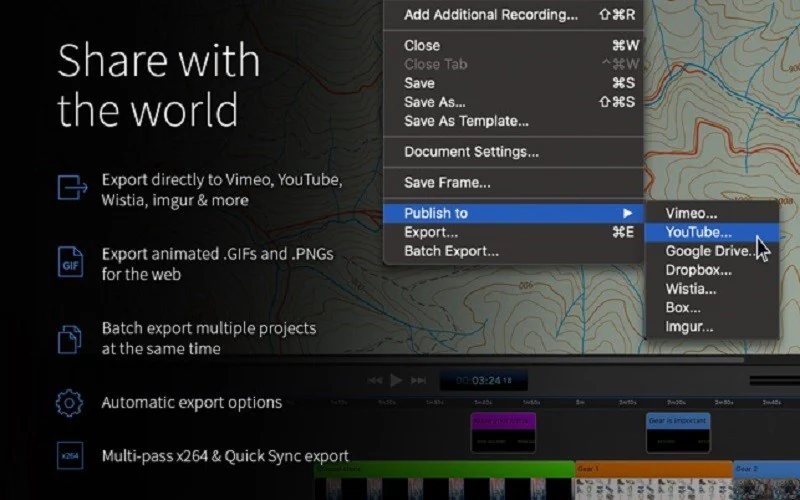This screenshot has height=500, width=800.
Task: Choose Google Drive… publish option
Action: click(712, 251)
